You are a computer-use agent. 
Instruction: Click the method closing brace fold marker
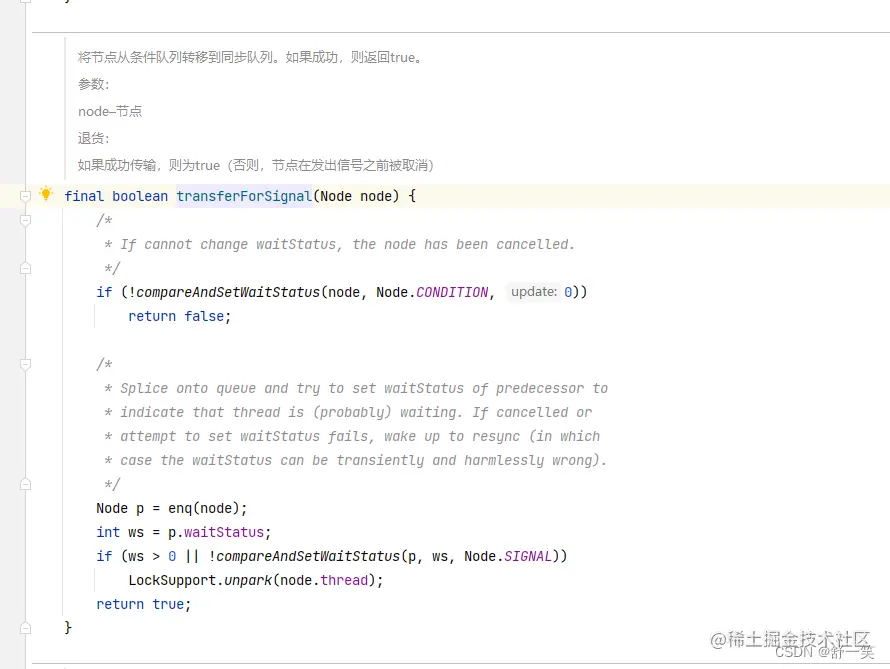coord(25,628)
